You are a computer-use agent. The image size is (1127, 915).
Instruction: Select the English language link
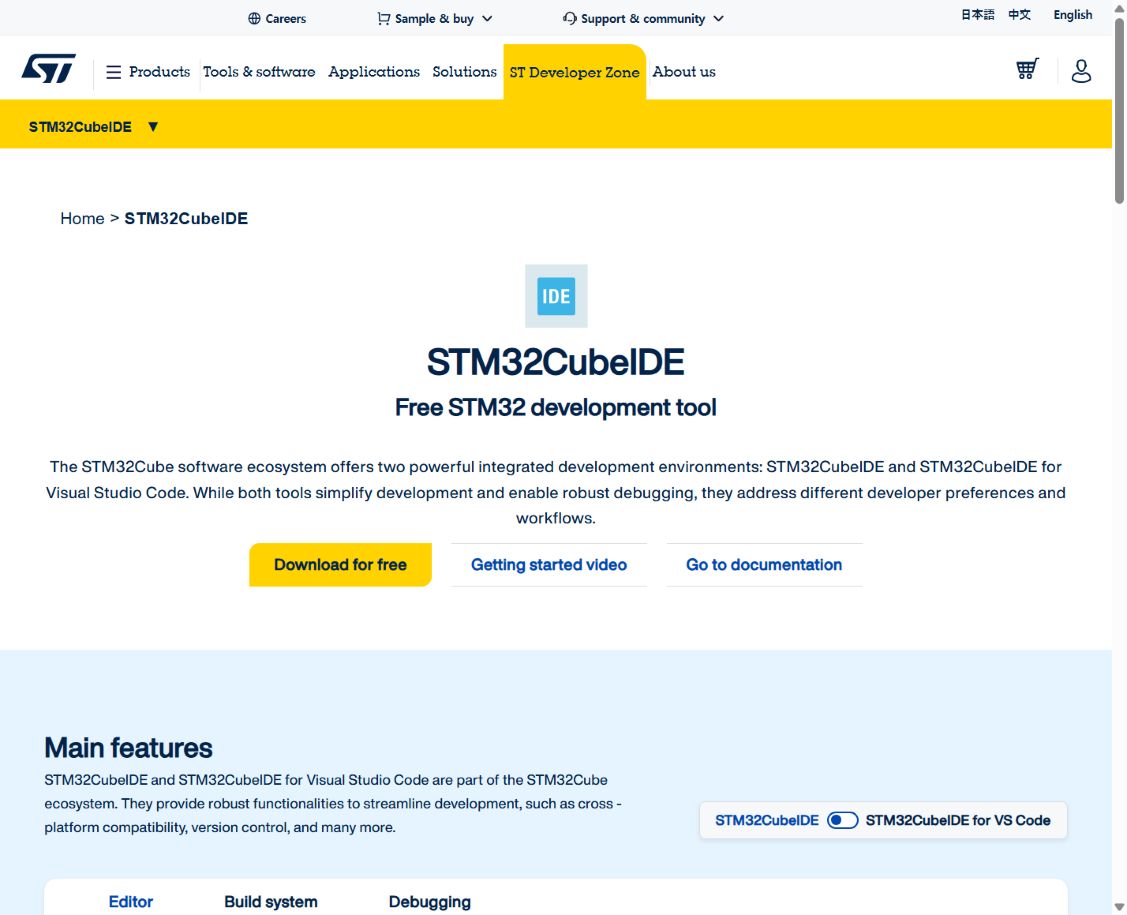tap(1072, 14)
